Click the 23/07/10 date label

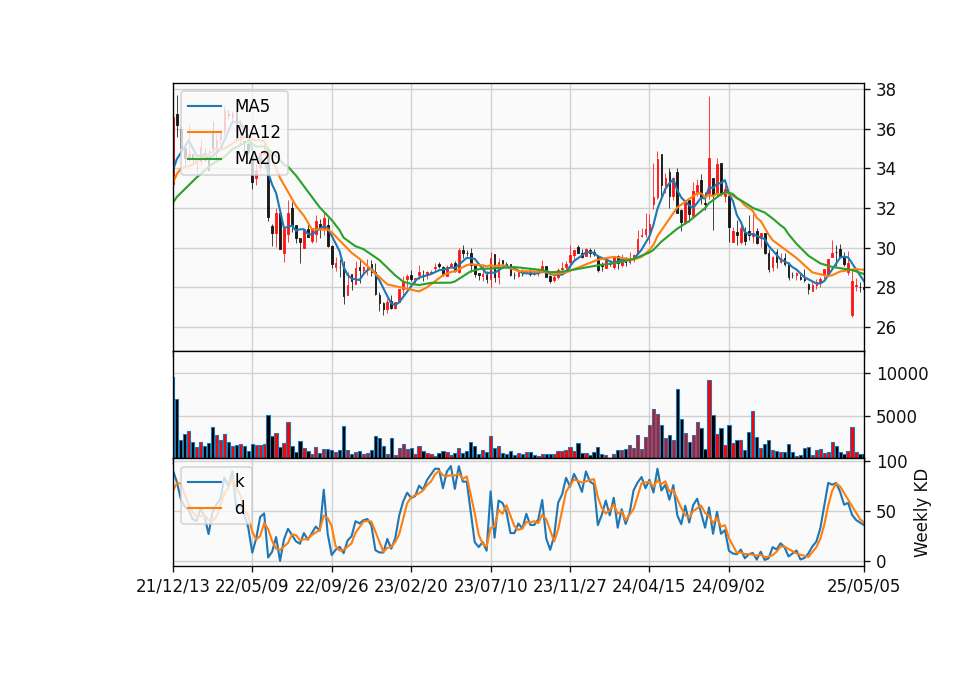[x=490, y=586]
